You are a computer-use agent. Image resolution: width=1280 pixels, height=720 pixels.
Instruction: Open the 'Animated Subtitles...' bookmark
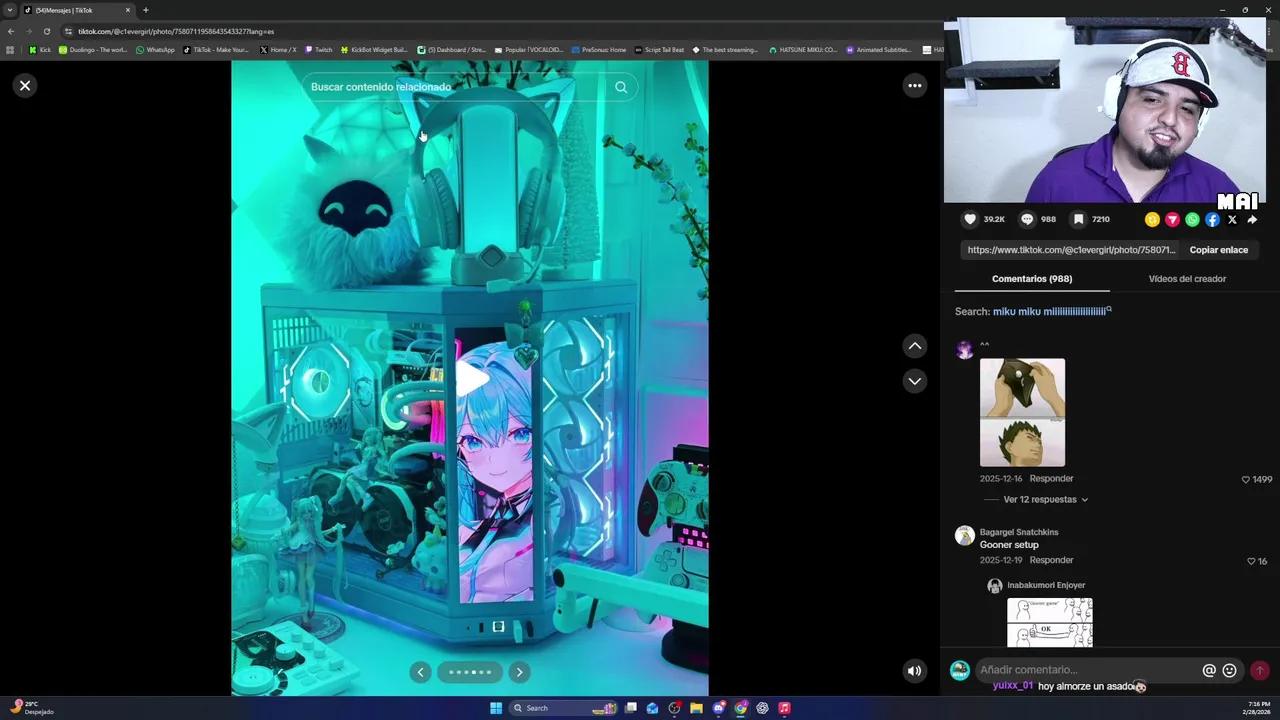[x=879, y=50]
